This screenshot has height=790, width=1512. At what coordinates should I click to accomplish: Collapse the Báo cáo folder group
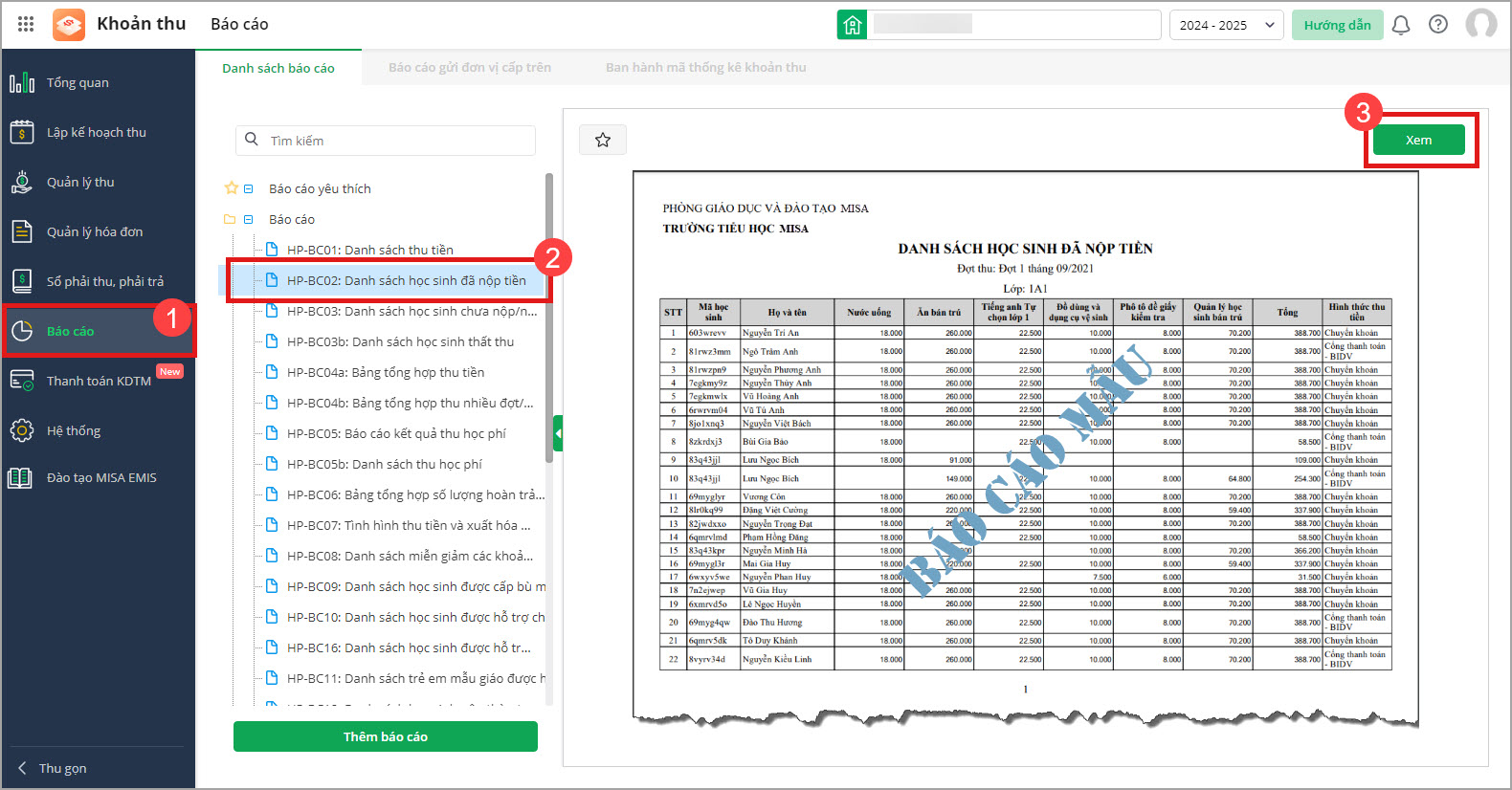point(249,220)
